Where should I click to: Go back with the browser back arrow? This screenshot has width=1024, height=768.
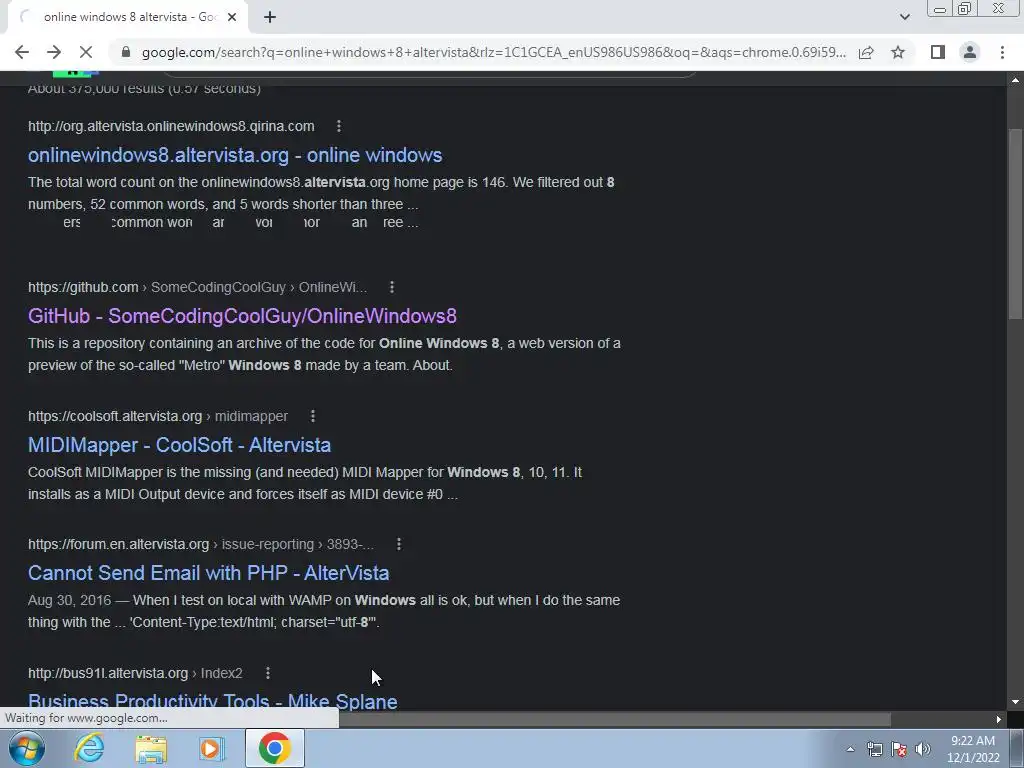click(x=22, y=52)
